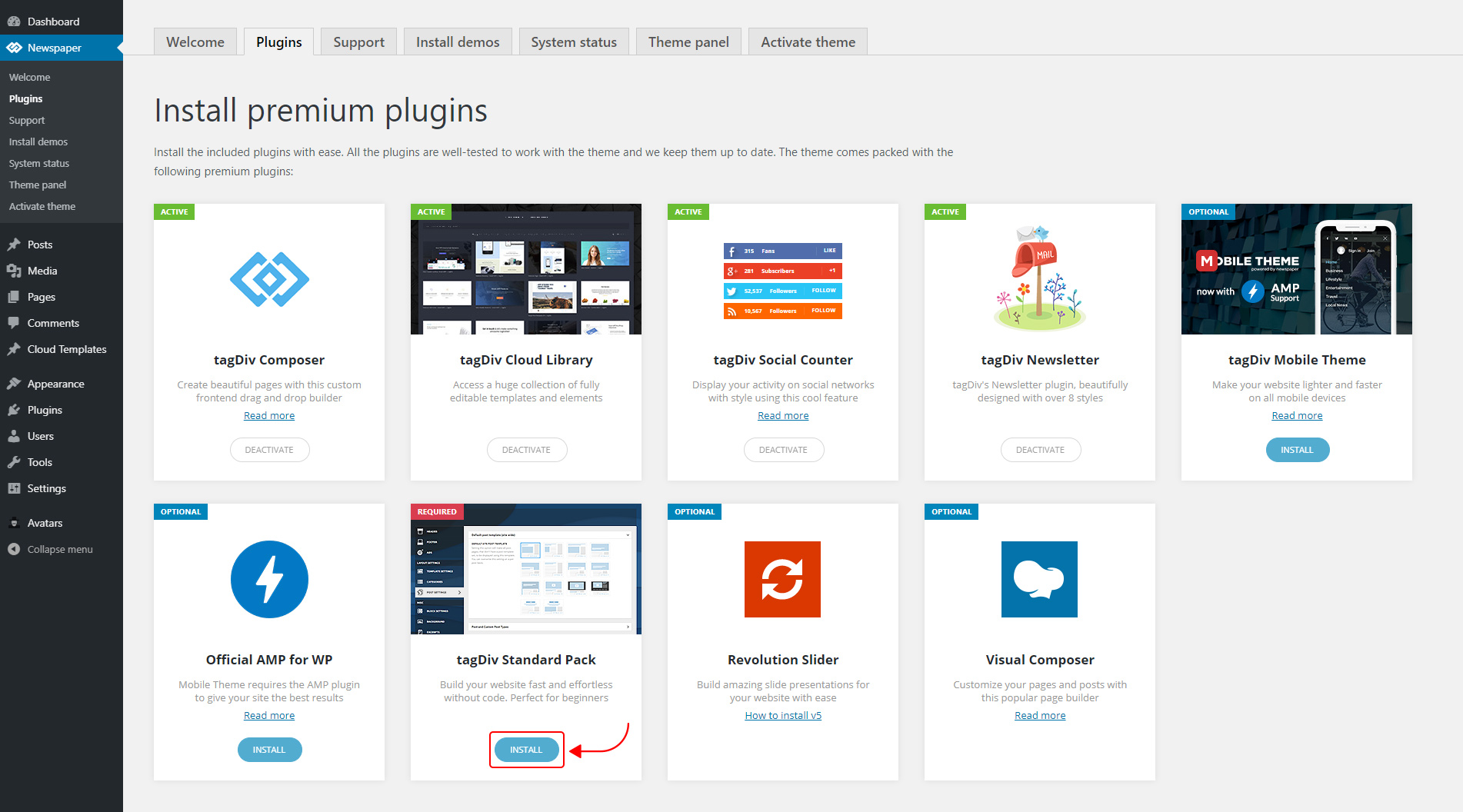Click the Avatars icon in sidebar
The image size is (1463, 812).
(x=14, y=523)
